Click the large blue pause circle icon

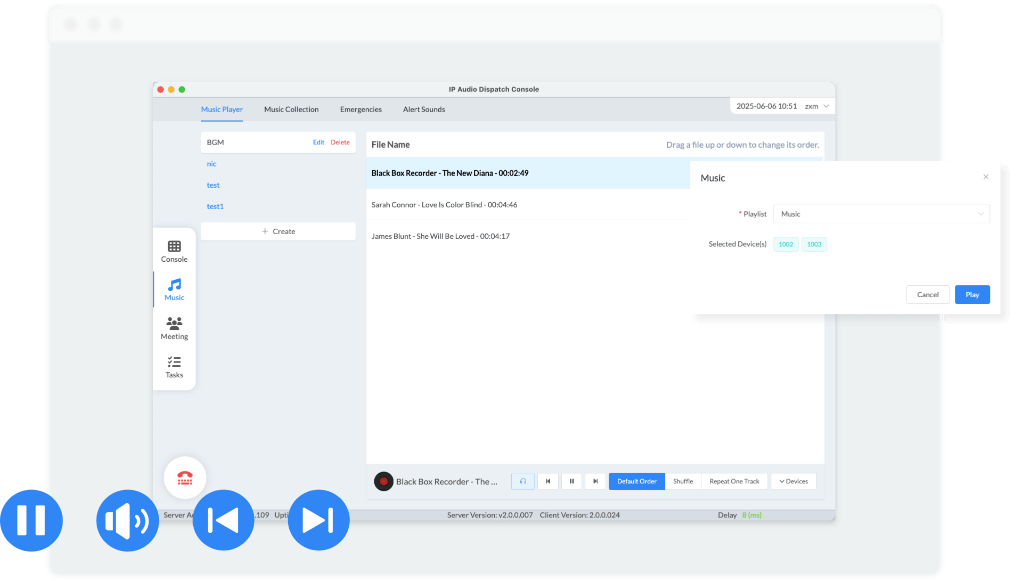[x=31, y=520]
